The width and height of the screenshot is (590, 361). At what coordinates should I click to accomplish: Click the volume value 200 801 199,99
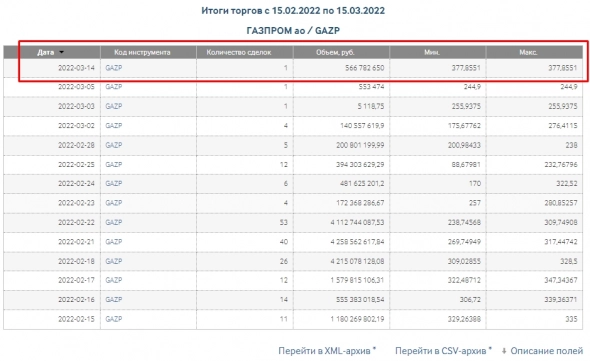pos(360,145)
